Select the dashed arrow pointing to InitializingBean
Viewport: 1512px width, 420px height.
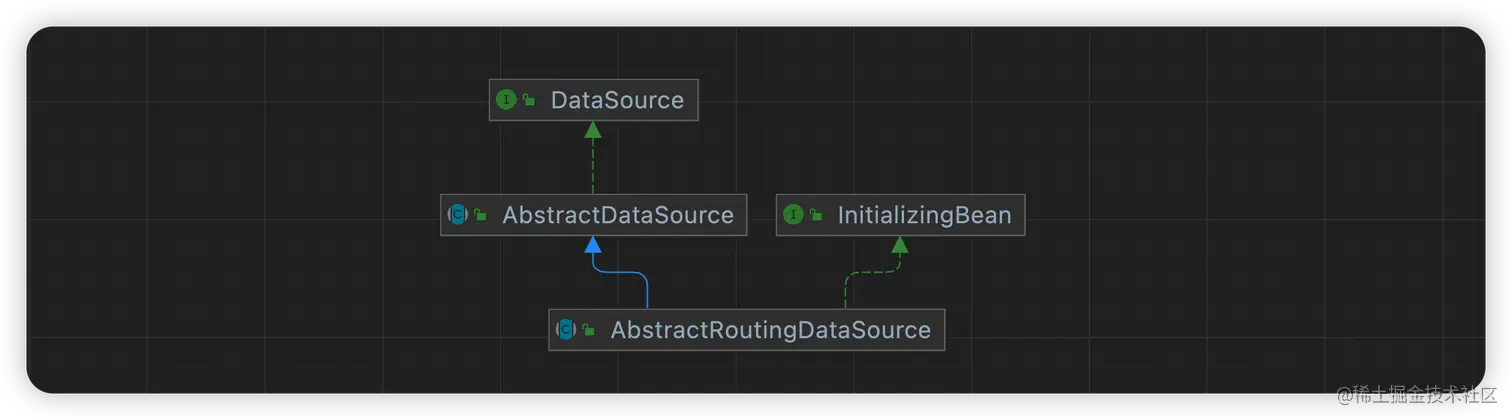coord(872,272)
